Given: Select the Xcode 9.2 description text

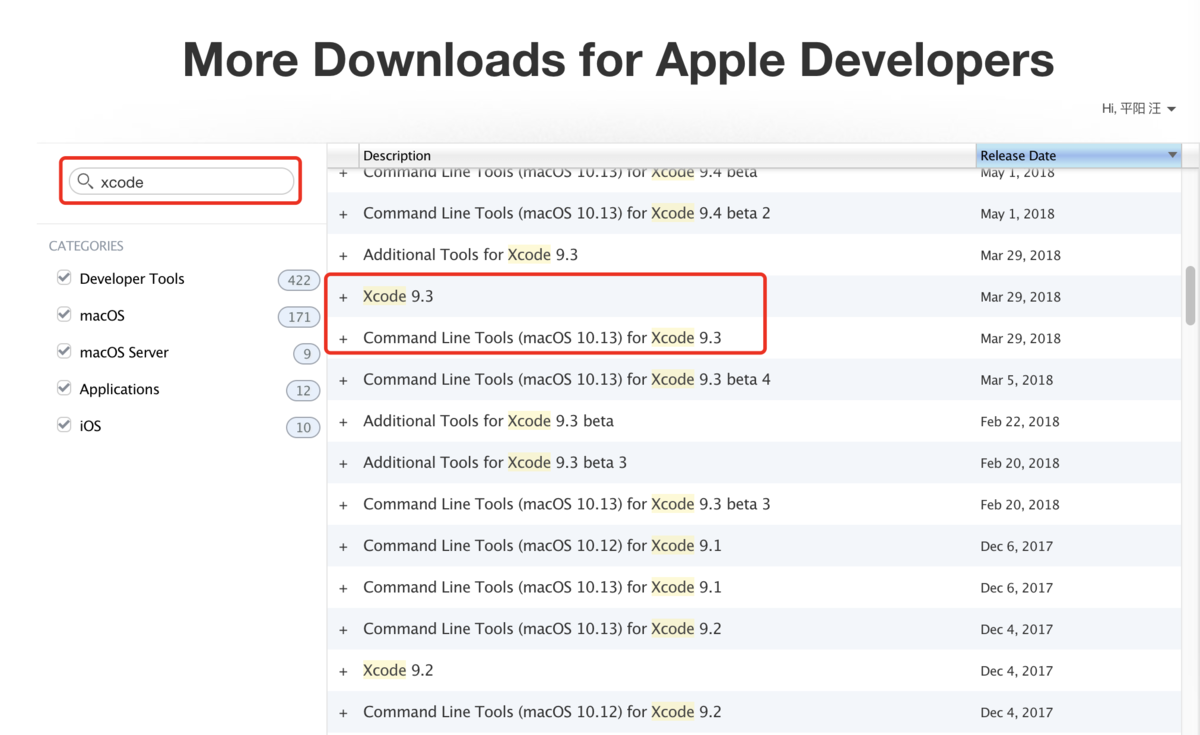Looking at the screenshot, I should point(398,670).
